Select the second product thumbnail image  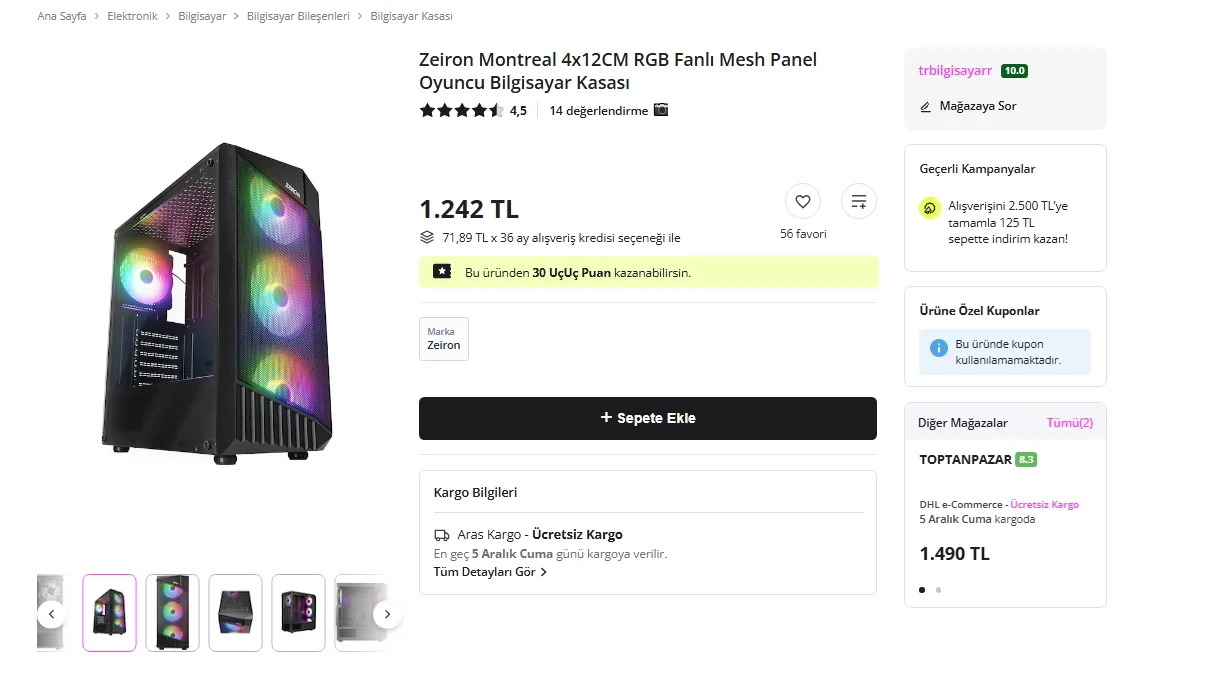[172, 612]
